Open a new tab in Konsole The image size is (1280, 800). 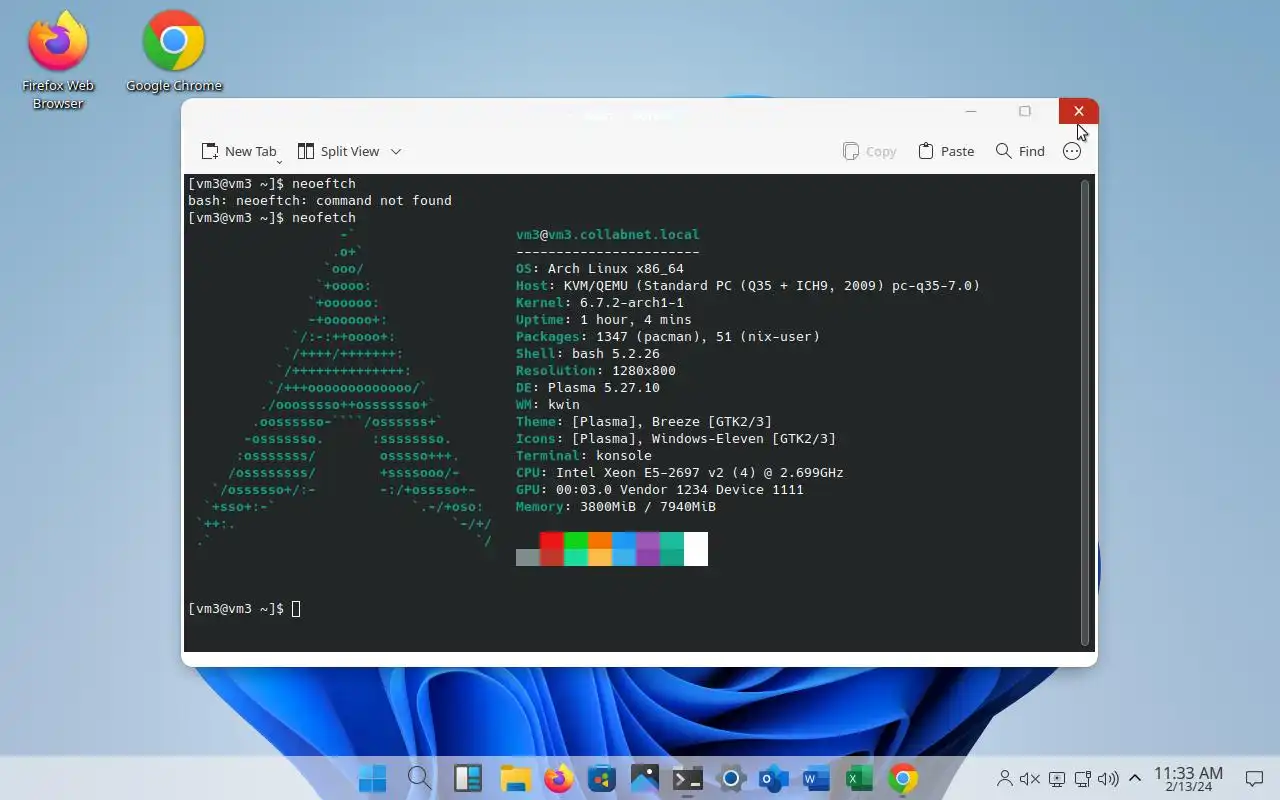click(x=238, y=151)
